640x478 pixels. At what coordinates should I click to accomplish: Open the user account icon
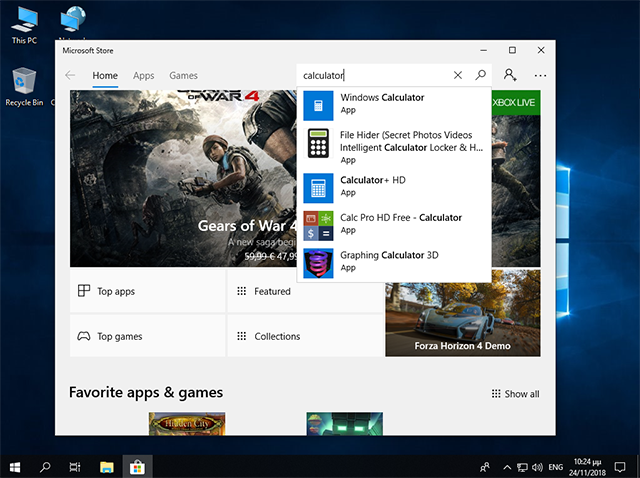[x=510, y=75]
